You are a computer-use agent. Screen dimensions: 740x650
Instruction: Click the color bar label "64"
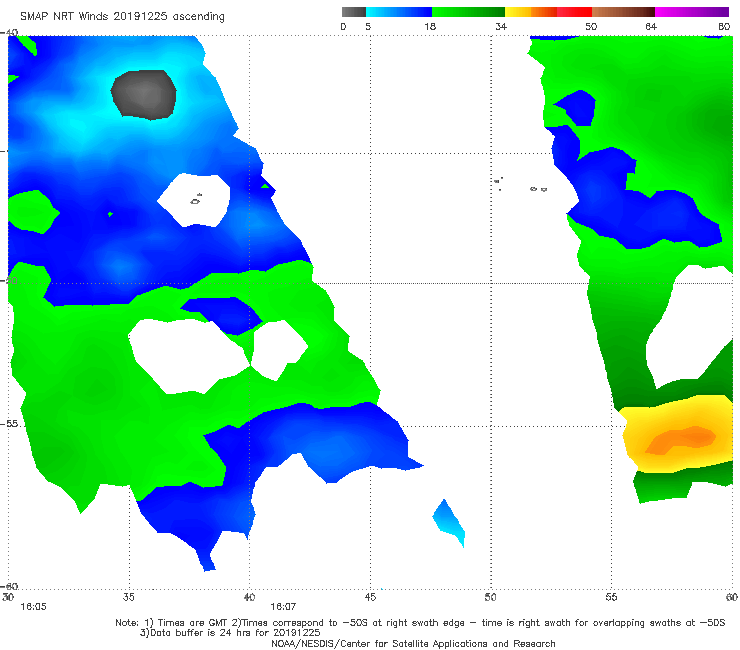coord(651,26)
